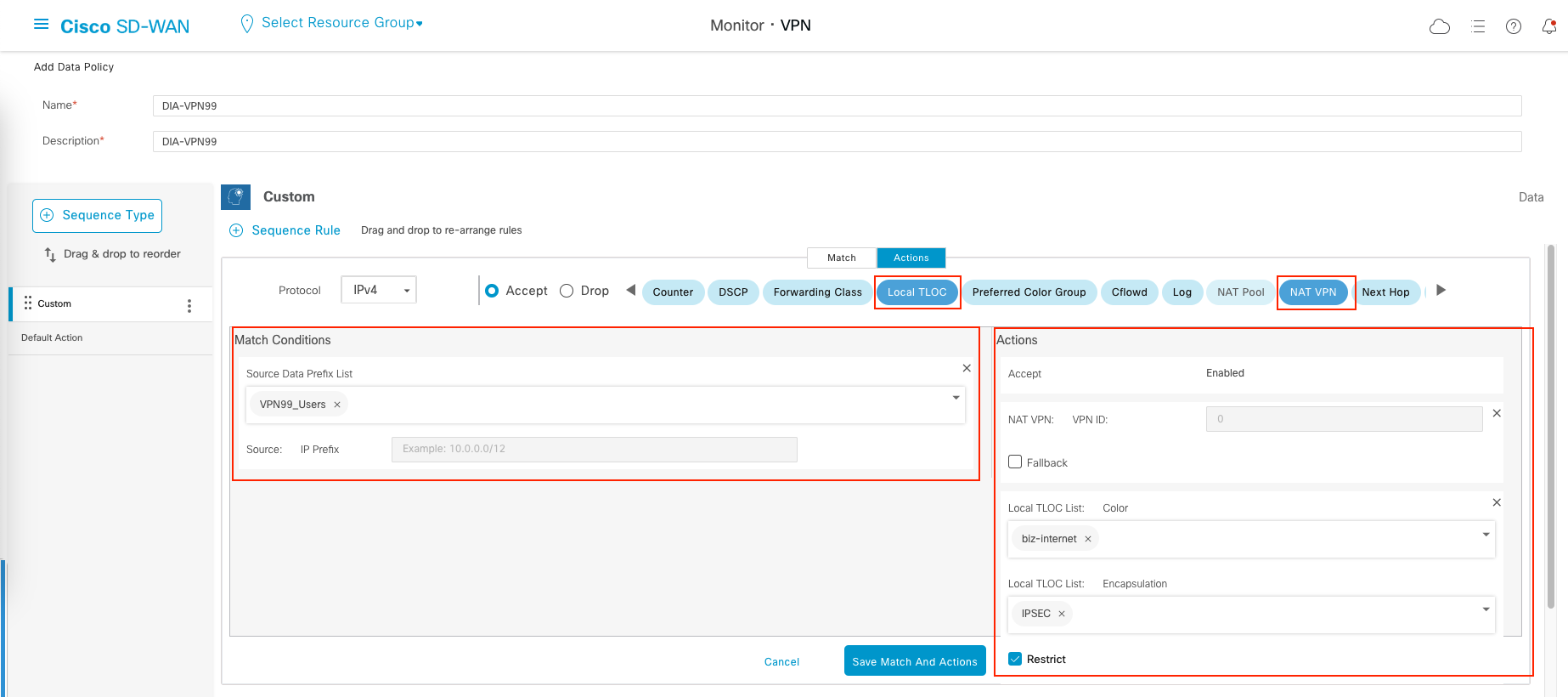The image size is (1568, 697).
Task: Click the cloud status icon
Action: pyautogui.click(x=1440, y=26)
